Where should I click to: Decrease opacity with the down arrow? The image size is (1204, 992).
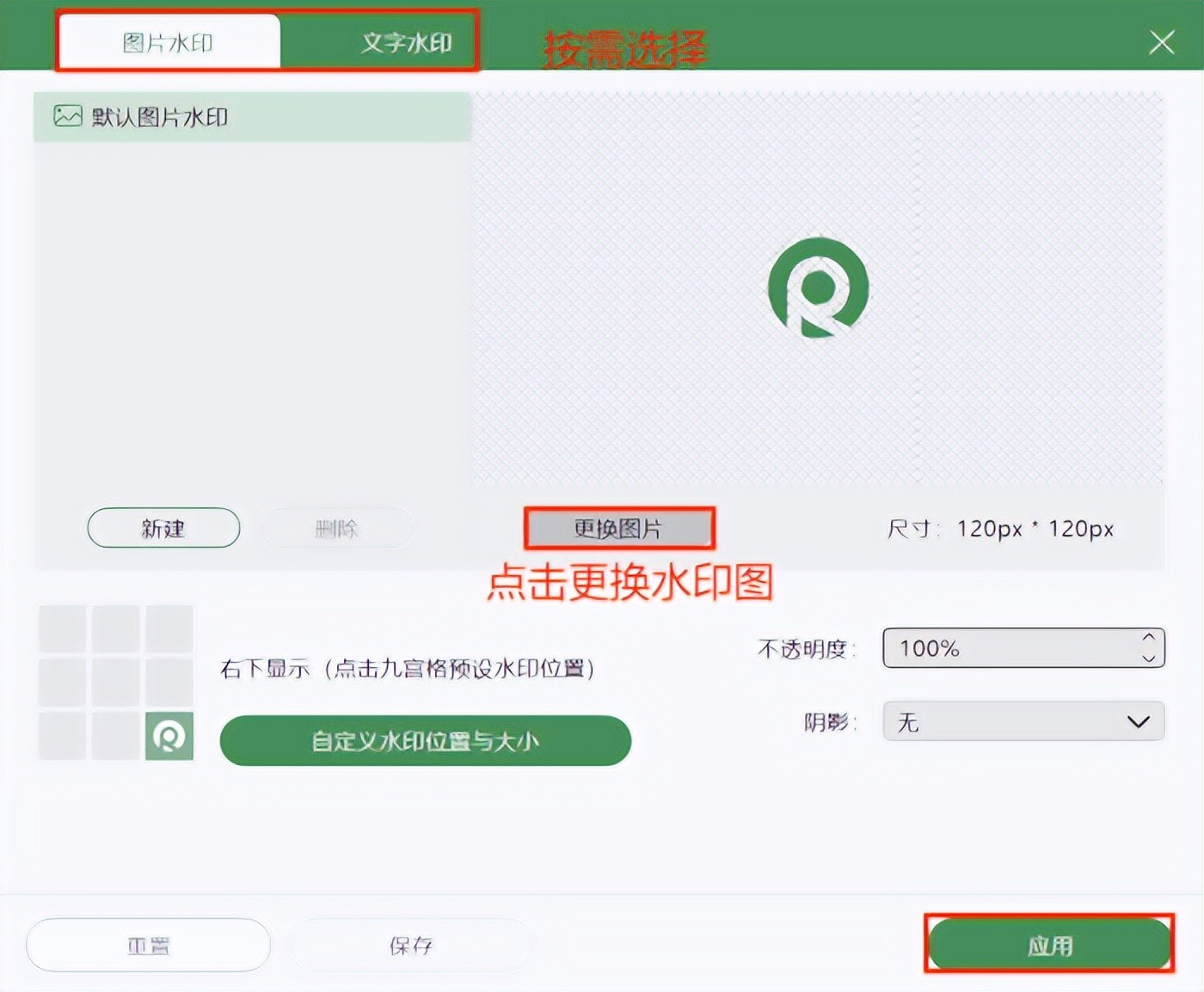[1148, 658]
